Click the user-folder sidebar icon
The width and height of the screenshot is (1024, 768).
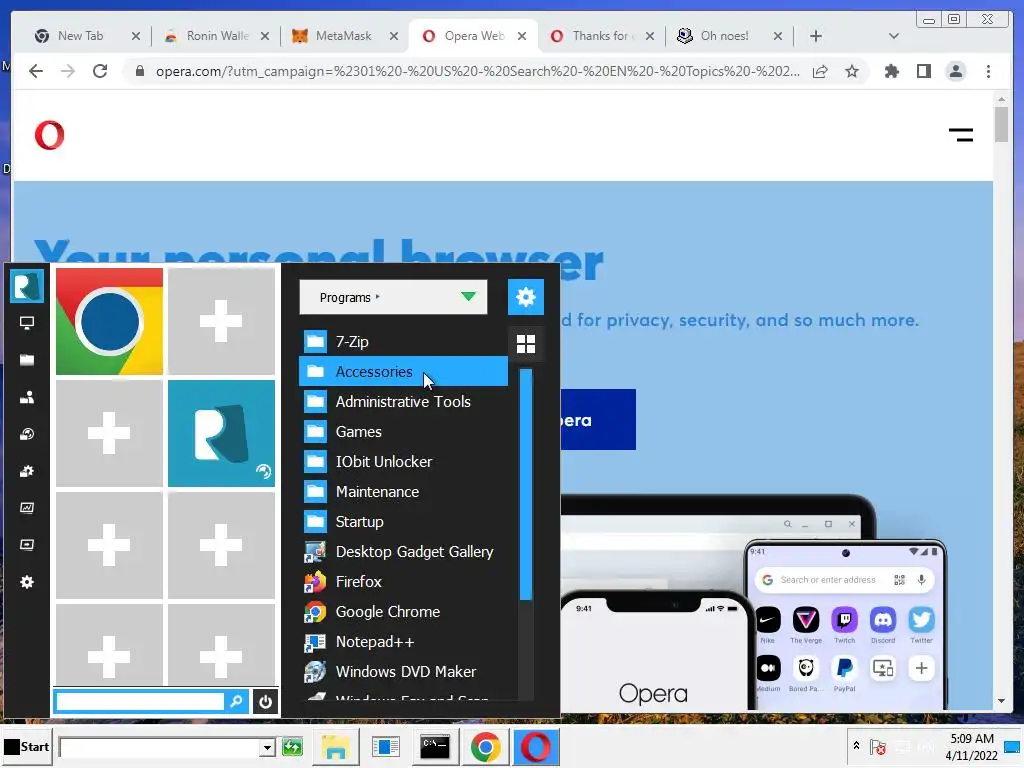point(27,397)
